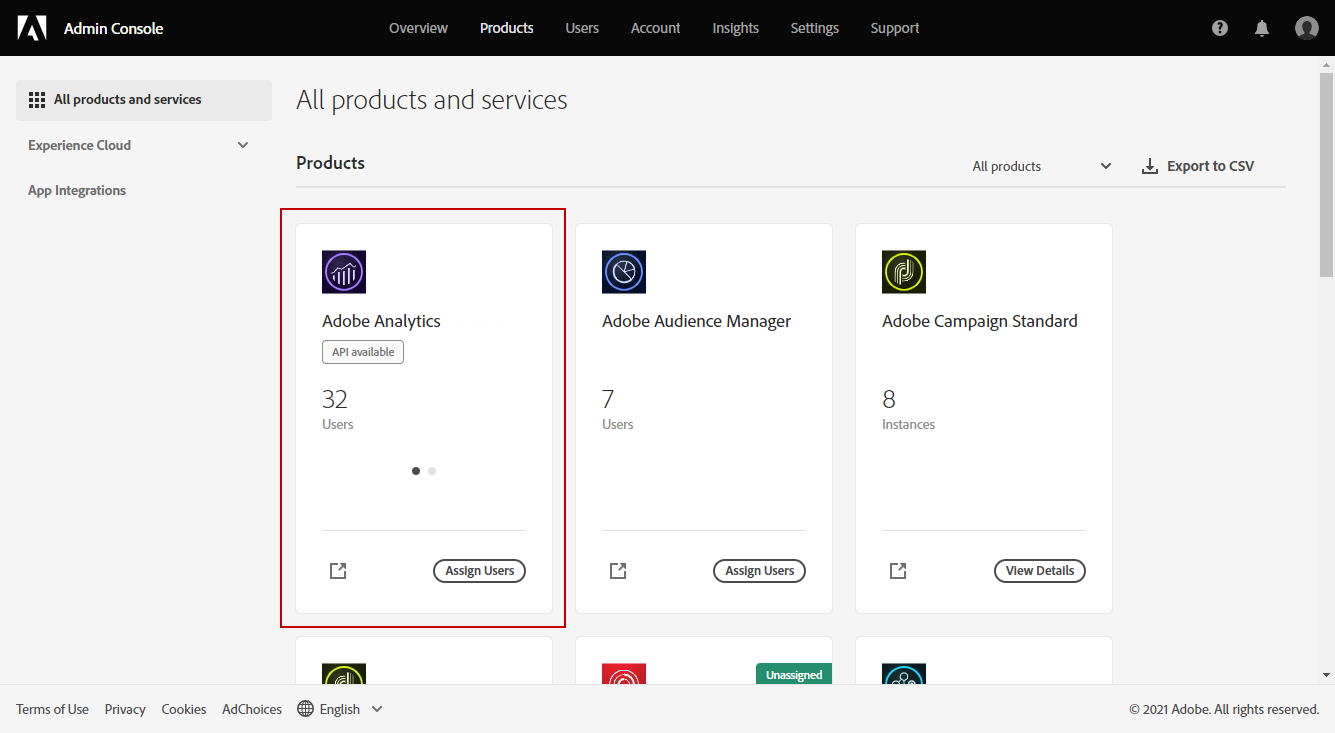Open the notifications bell icon
The width and height of the screenshot is (1335, 733).
1262,28
